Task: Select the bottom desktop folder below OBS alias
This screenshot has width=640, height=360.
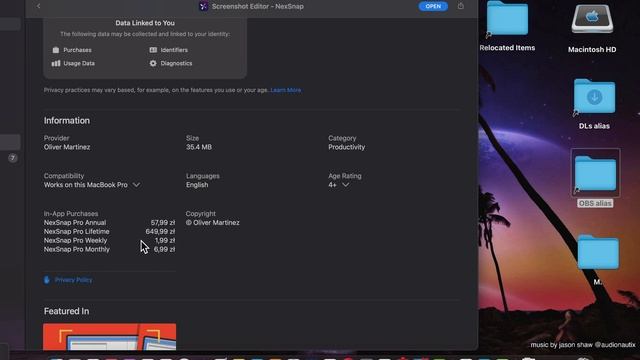Action: [598, 252]
